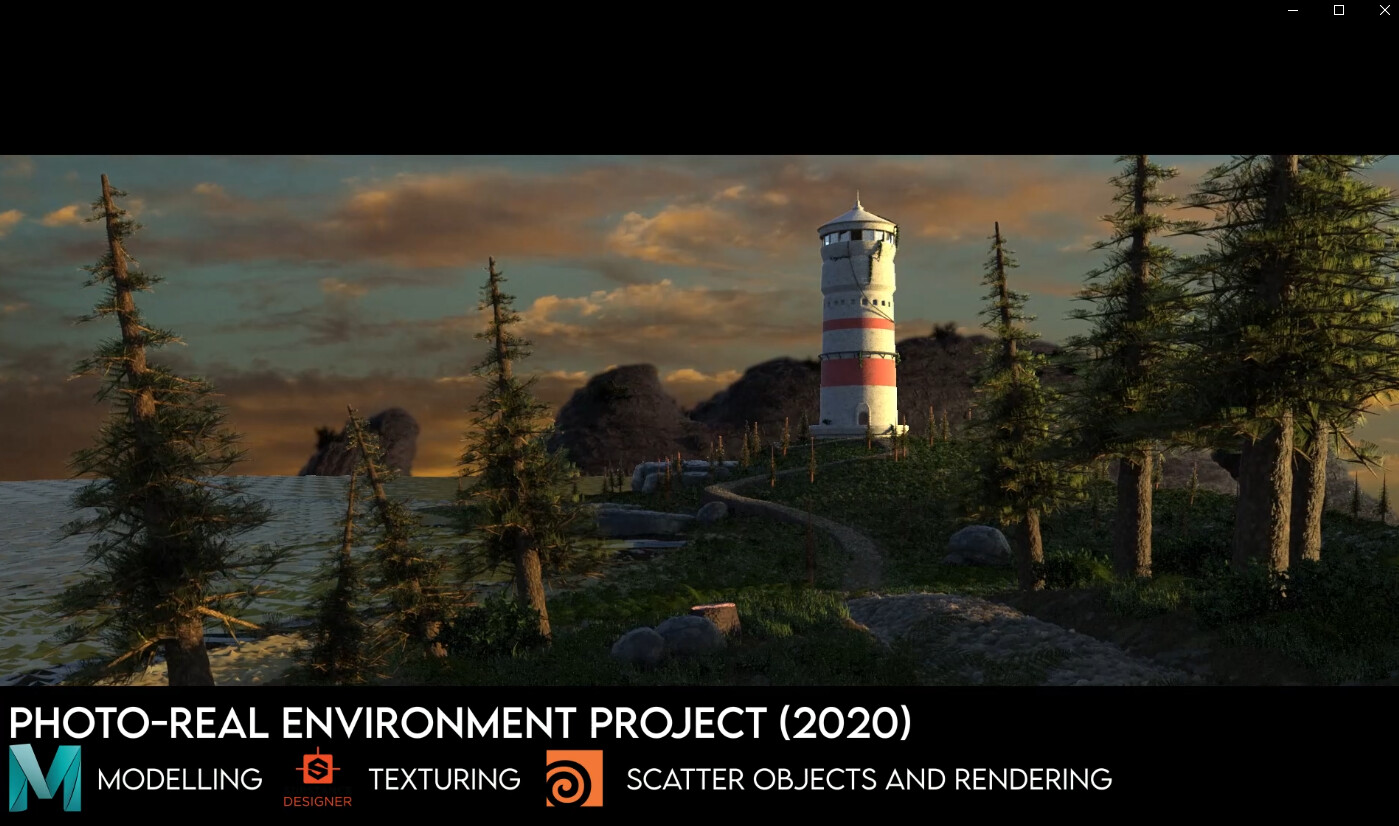Open the SCATTER OBJECTS AND RENDERING label

(868, 779)
